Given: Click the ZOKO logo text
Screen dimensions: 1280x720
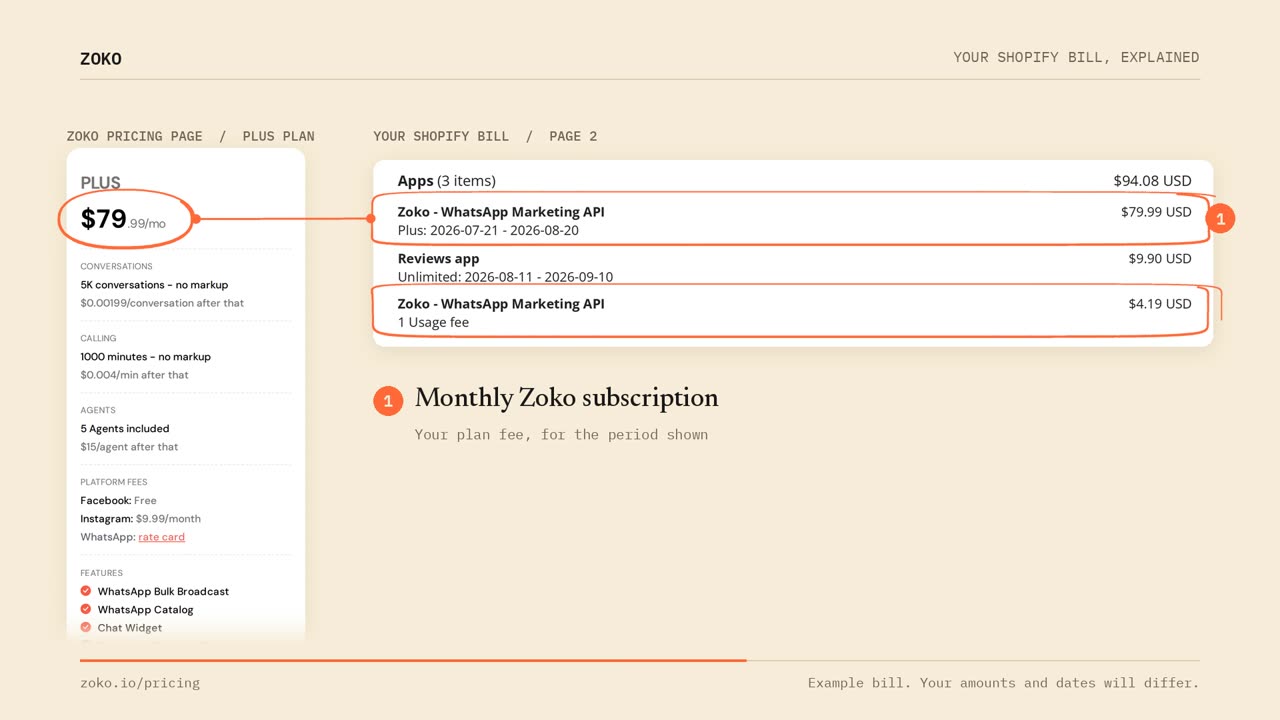Looking at the screenshot, I should tap(101, 59).
